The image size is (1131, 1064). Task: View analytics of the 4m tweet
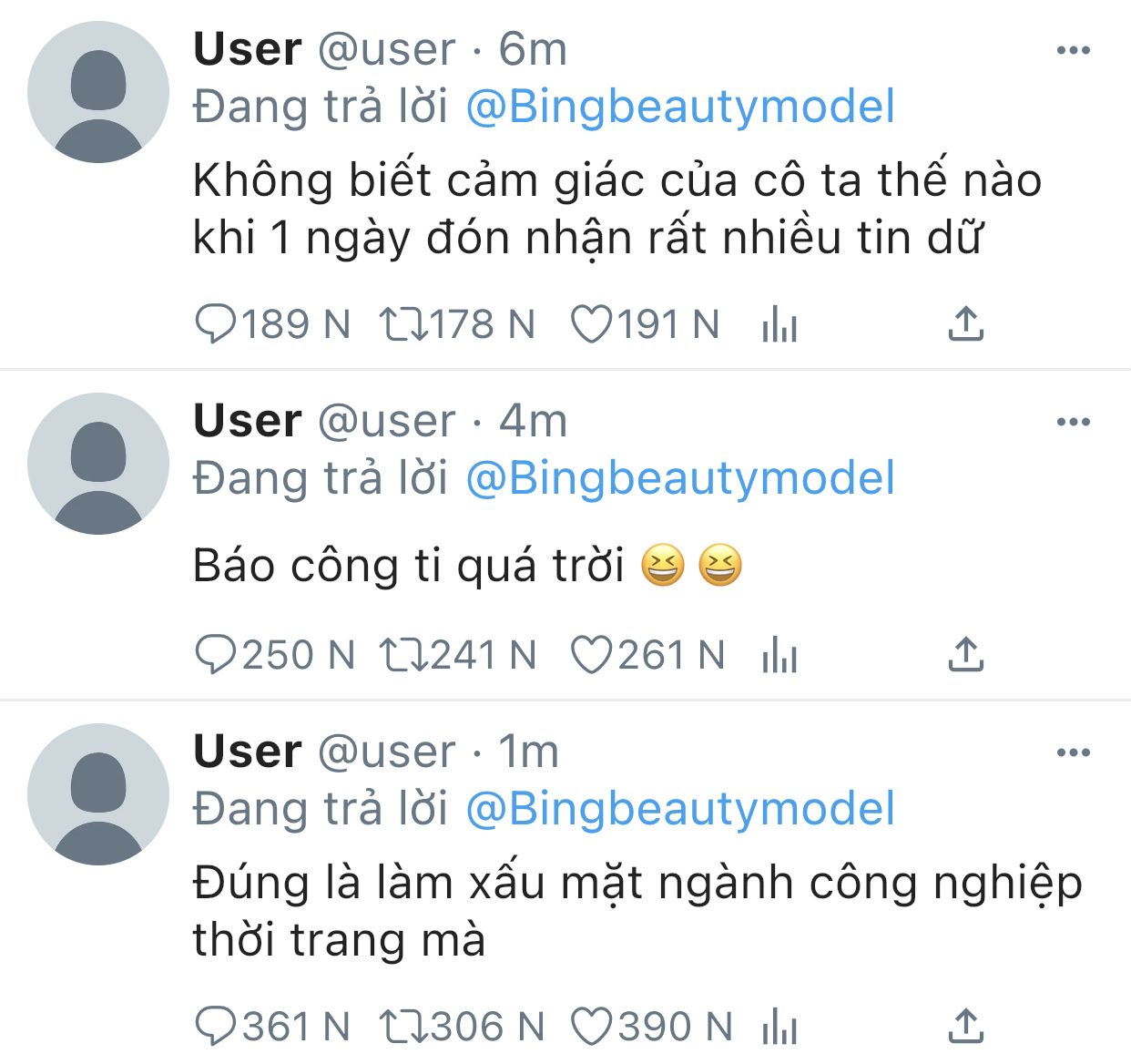pyautogui.click(x=779, y=655)
